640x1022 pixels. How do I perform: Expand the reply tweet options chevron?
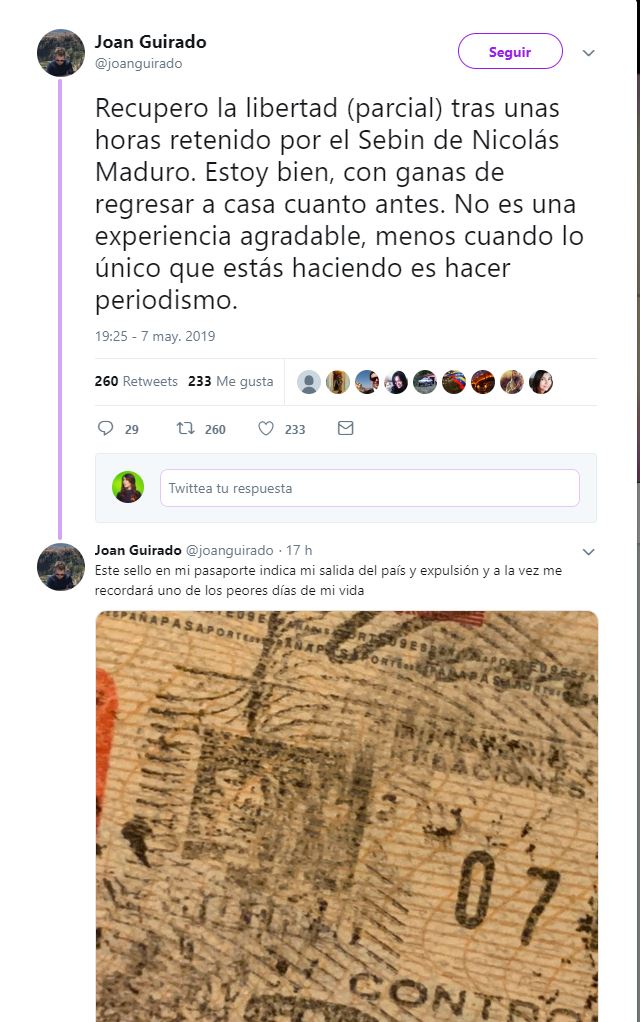589,552
